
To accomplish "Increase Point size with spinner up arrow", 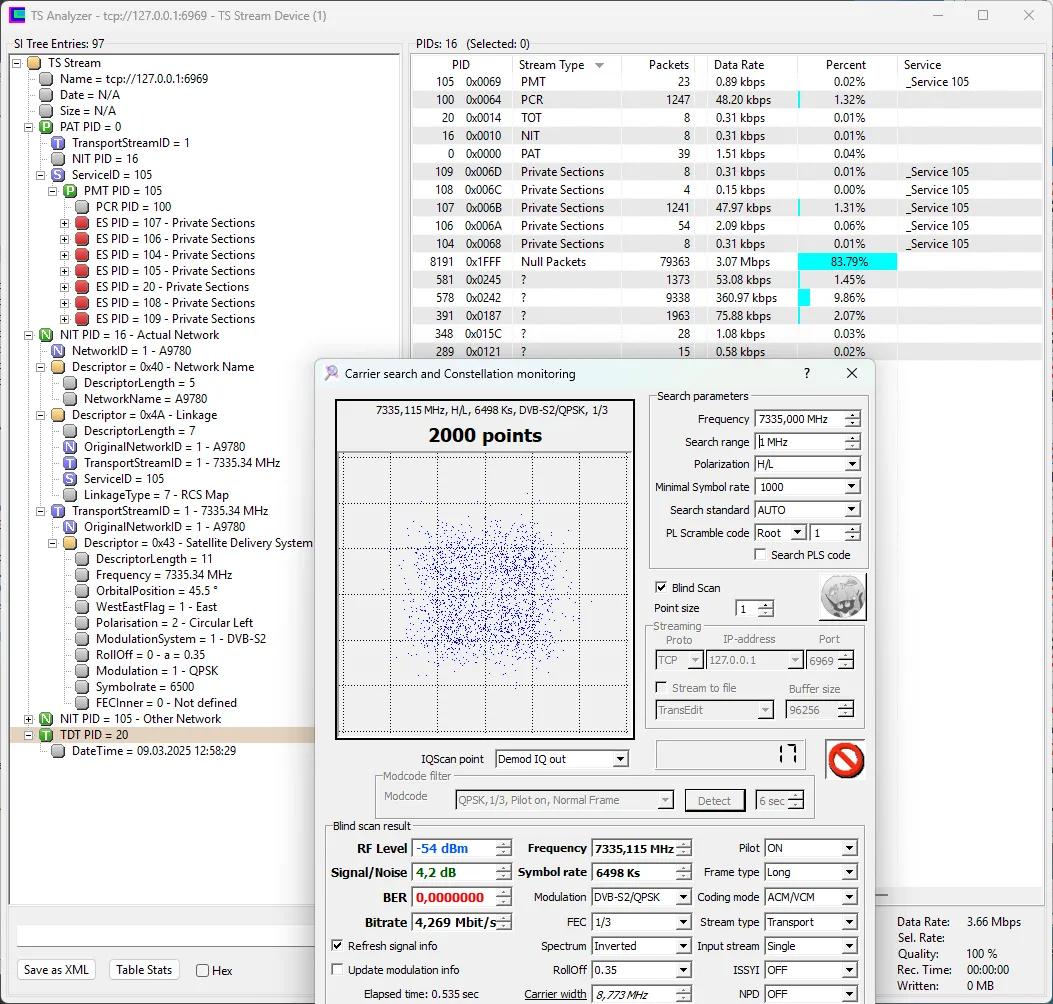I will click(x=766, y=604).
